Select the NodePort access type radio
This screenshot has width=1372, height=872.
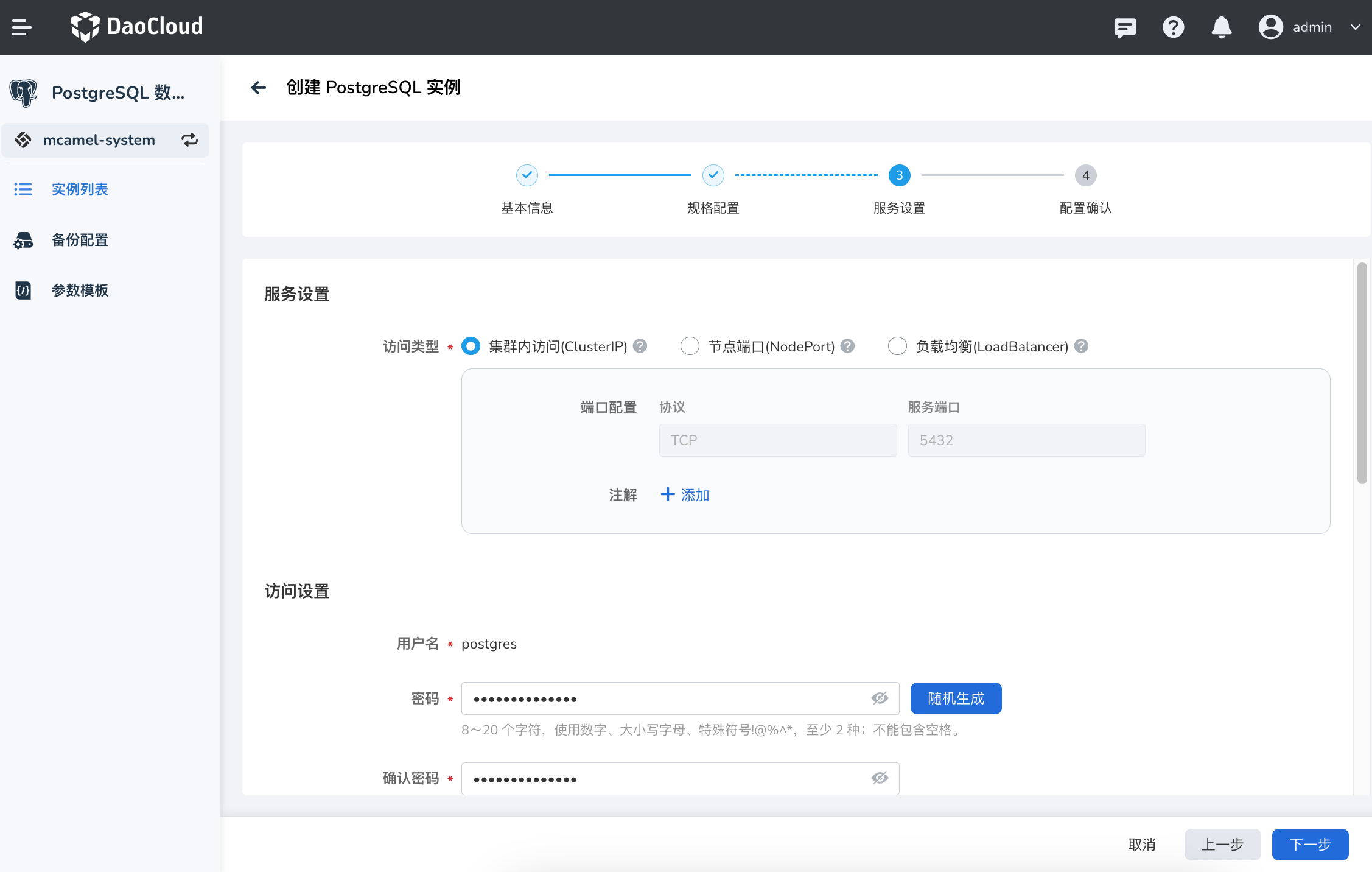[690, 346]
